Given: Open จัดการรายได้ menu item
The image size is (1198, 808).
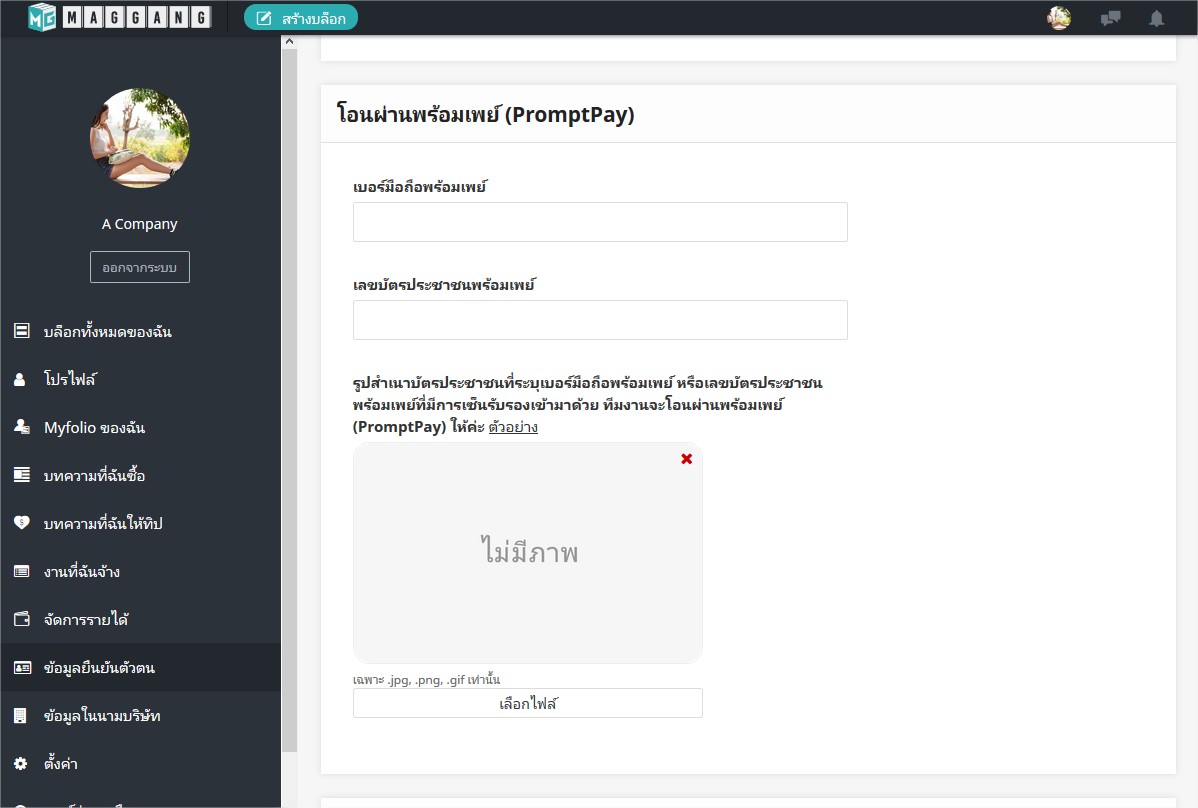Looking at the screenshot, I should pos(86,619).
